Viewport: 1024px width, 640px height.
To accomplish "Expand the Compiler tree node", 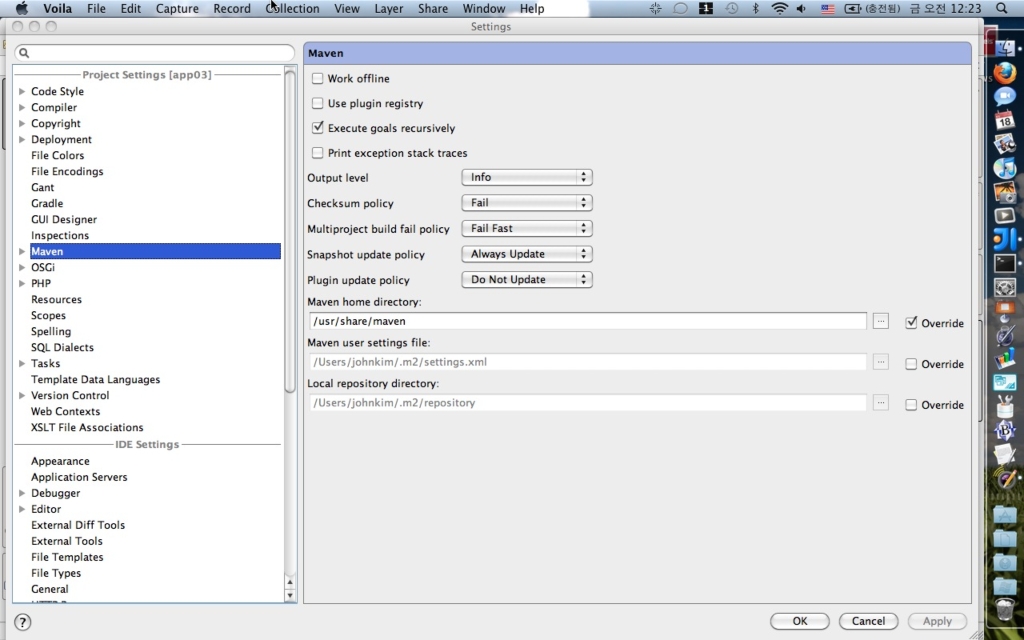I will pos(22,107).
